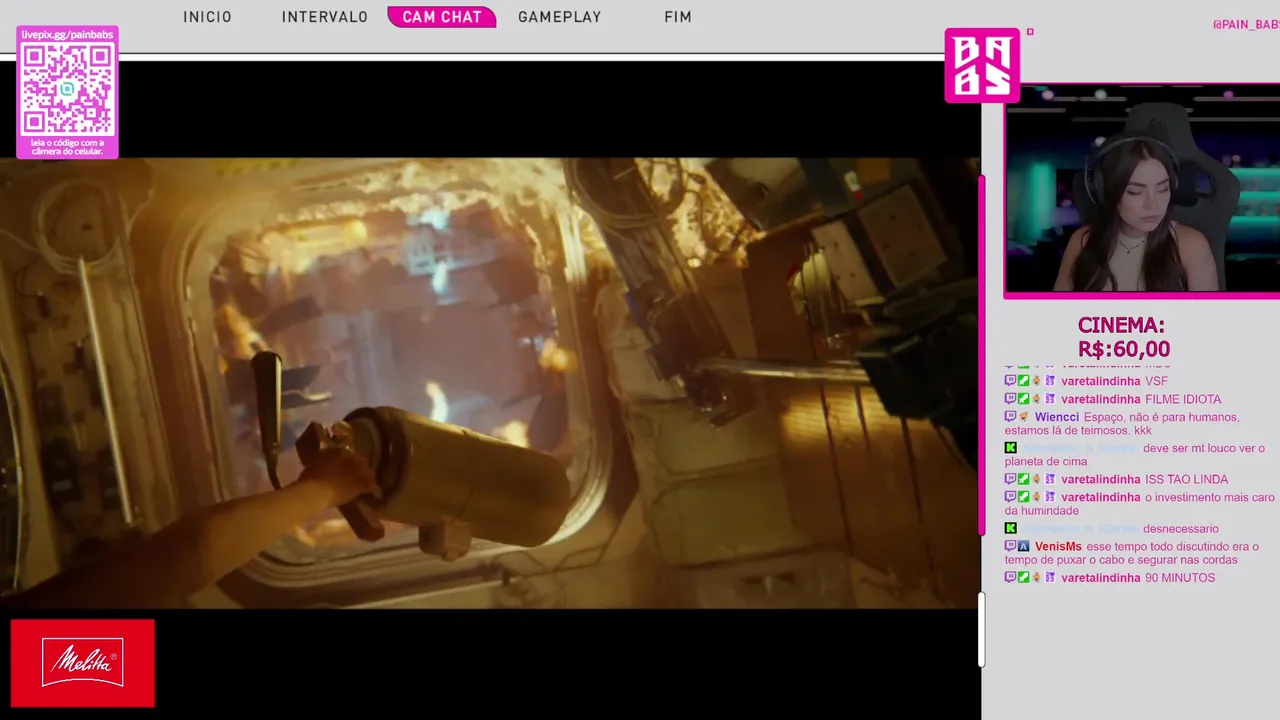Click varetalindinha username on VSF message
Image resolution: width=1280 pixels, height=720 pixels.
[1101, 381]
